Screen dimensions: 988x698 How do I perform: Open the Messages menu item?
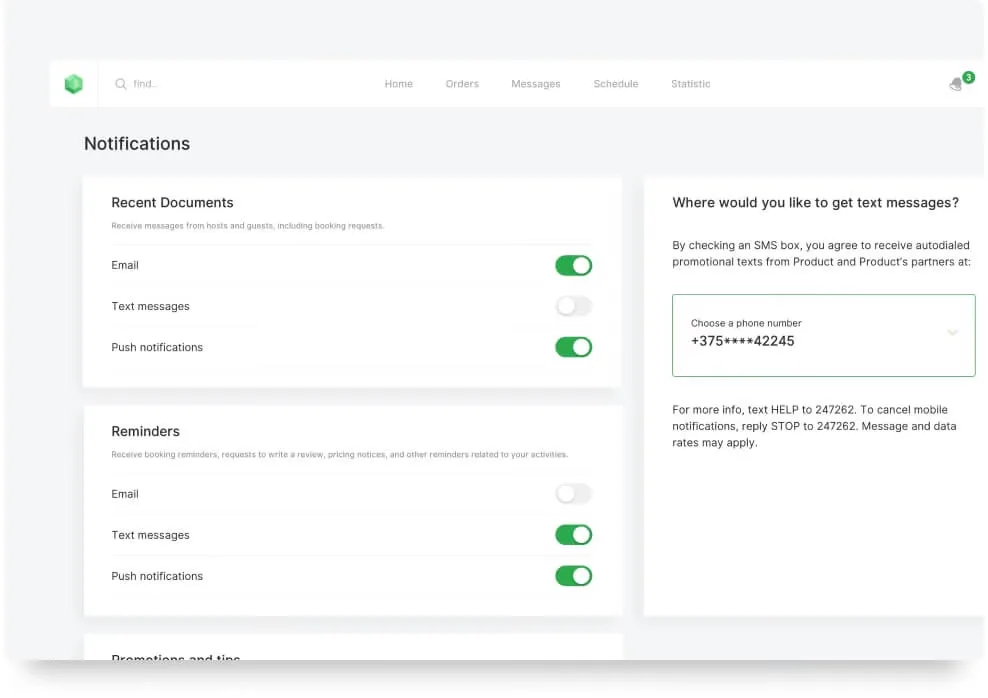536,84
